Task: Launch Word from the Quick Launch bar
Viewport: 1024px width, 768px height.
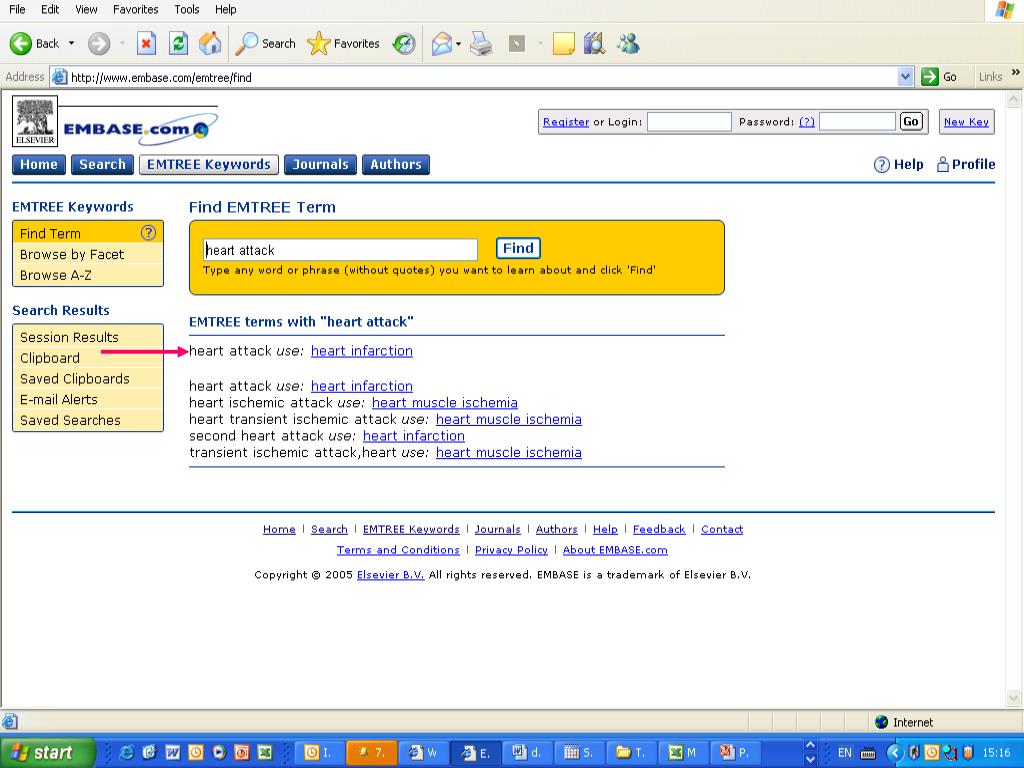Action: click(x=172, y=752)
